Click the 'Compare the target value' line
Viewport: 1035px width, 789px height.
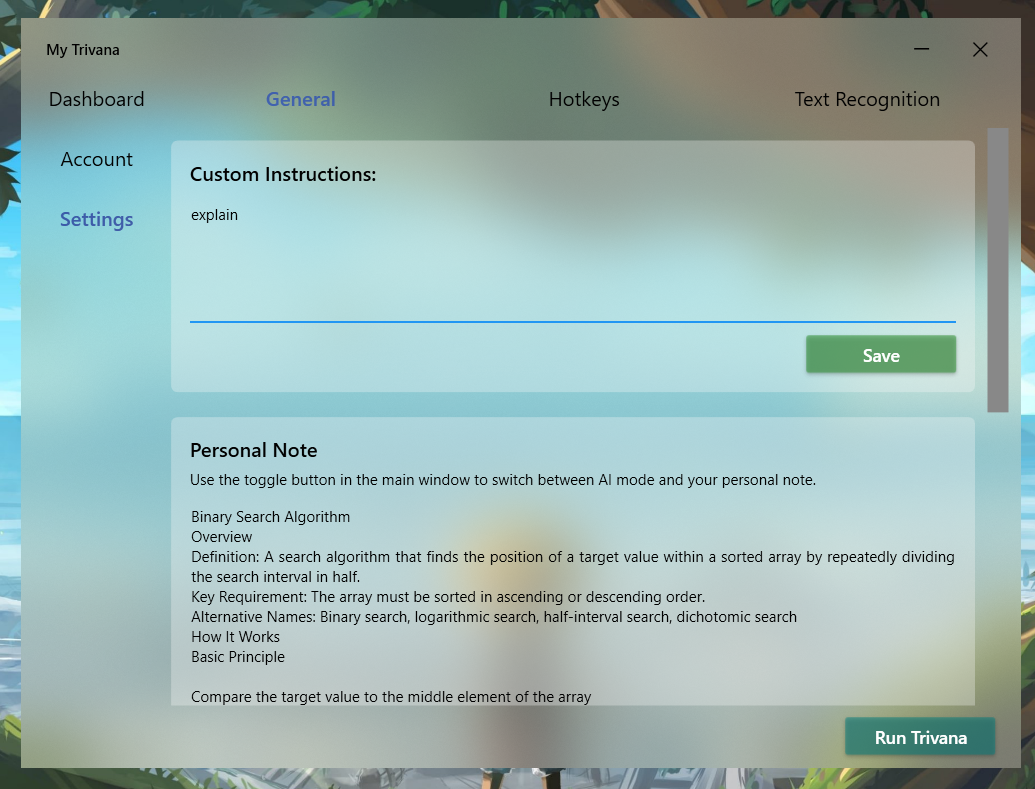[391, 697]
